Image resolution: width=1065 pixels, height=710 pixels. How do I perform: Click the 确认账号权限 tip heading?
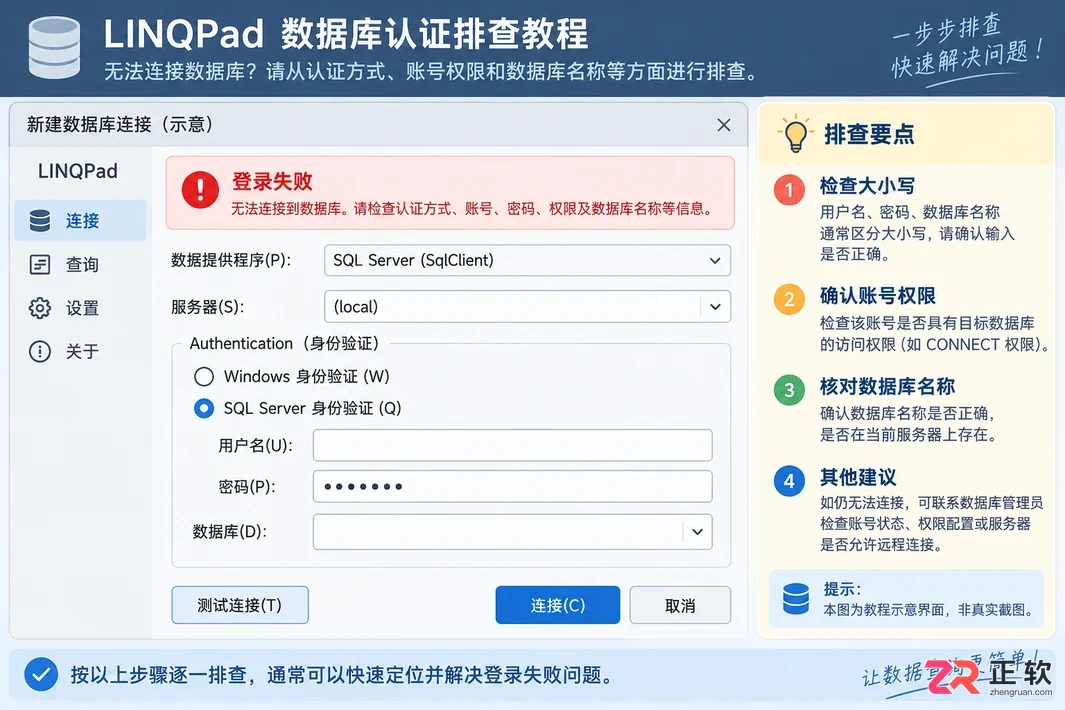878,296
